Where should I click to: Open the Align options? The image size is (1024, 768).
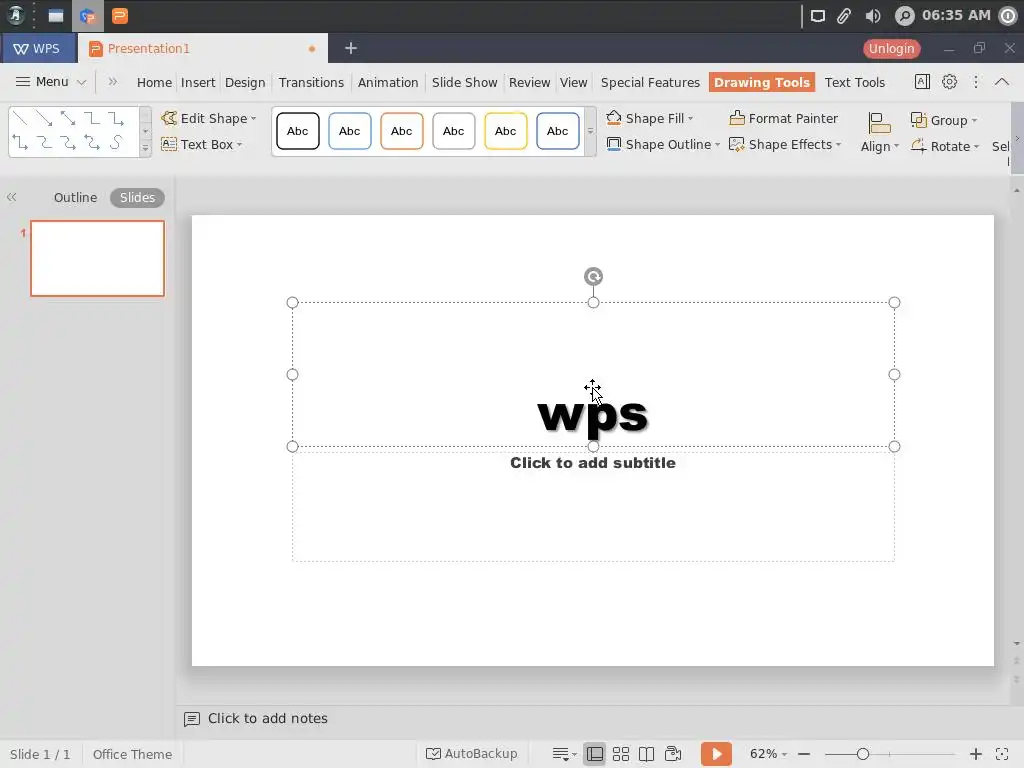[879, 133]
